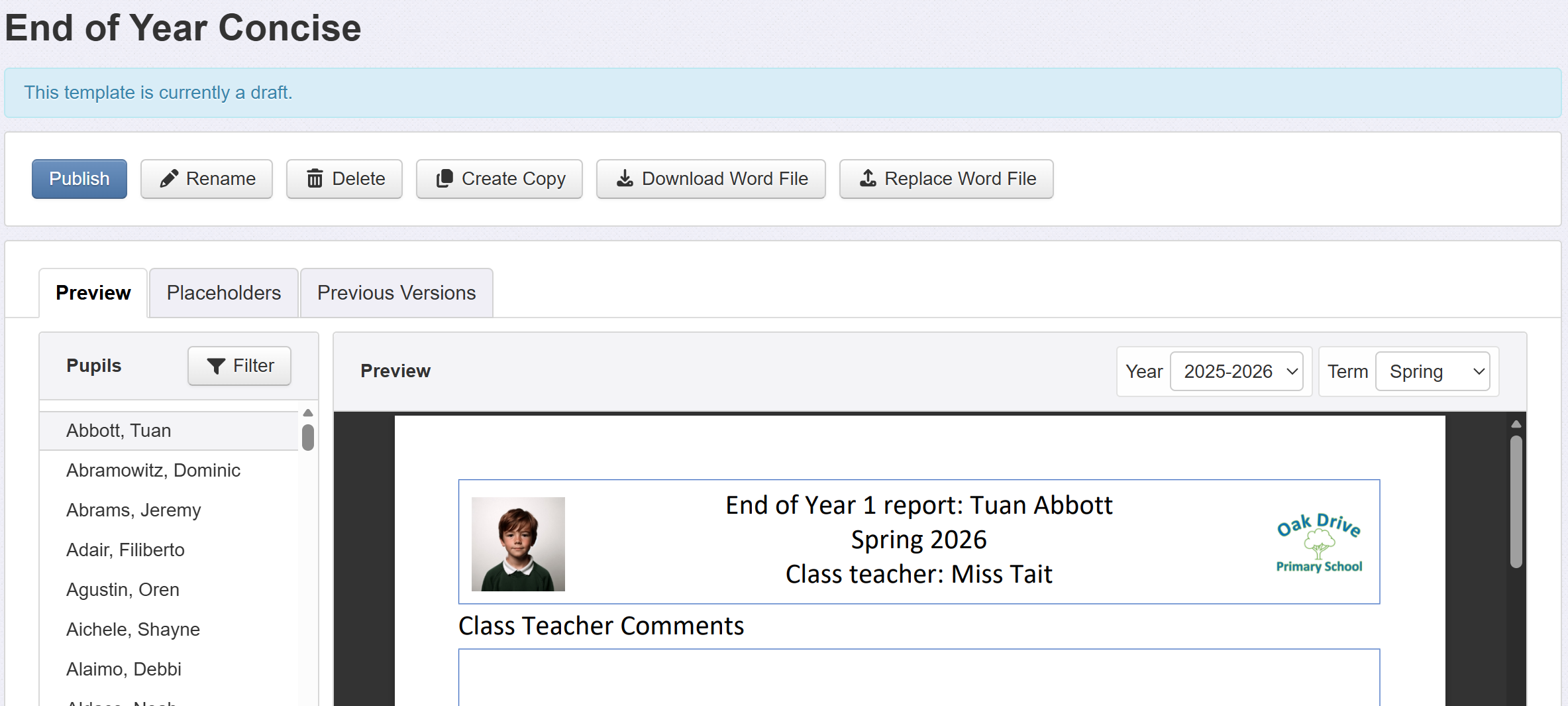Open the Previous Versions tab
This screenshot has height=706, width=1568.
click(x=396, y=293)
